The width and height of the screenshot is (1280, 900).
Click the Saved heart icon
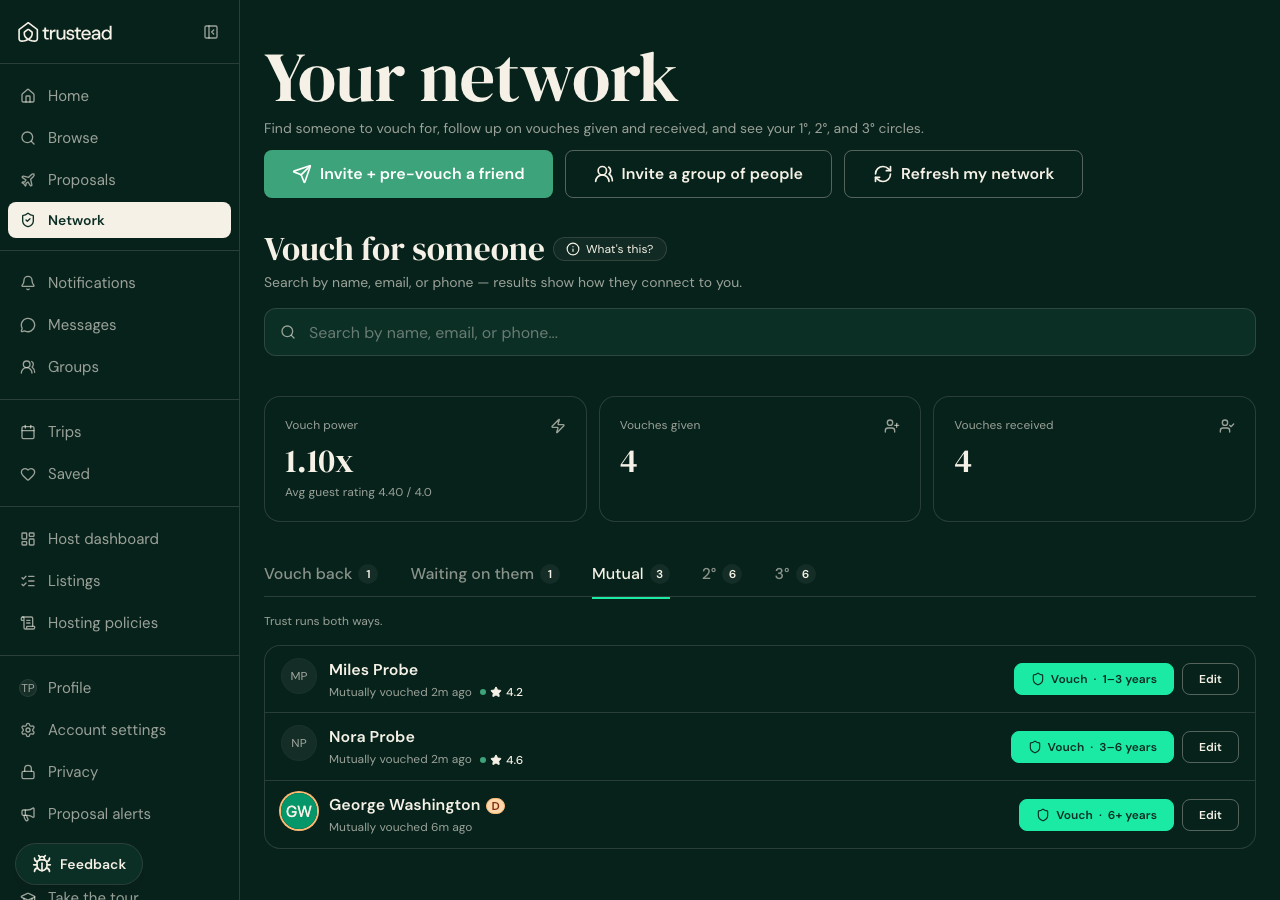[28, 474]
